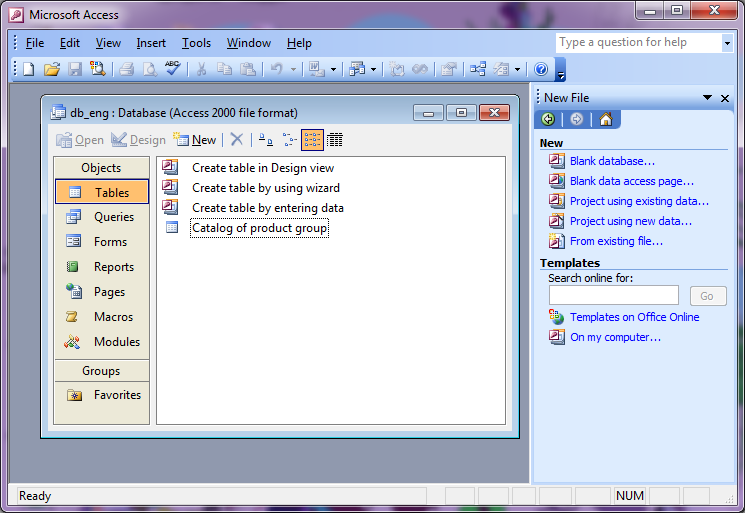This screenshot has height=513, width=745.
Task: Click the Analyze toolbar icon
Action: pyautogui.click(x=357, y=69)
